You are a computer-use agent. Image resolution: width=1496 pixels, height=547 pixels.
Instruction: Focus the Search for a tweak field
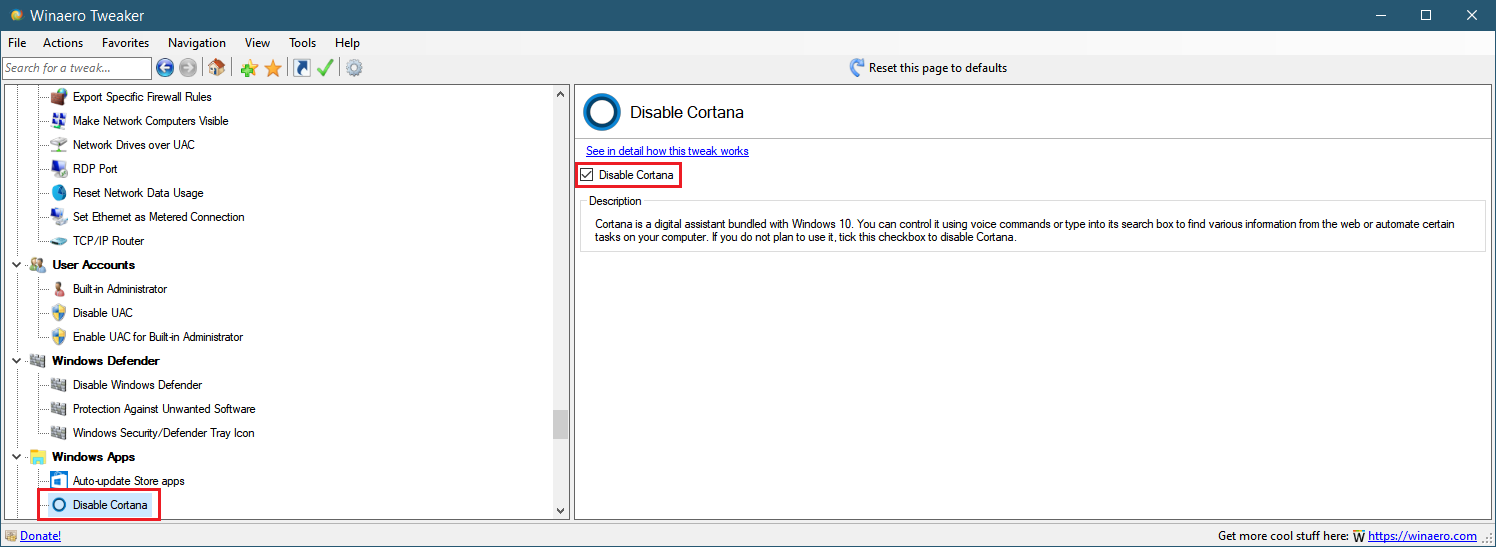(x=77, y=68)
